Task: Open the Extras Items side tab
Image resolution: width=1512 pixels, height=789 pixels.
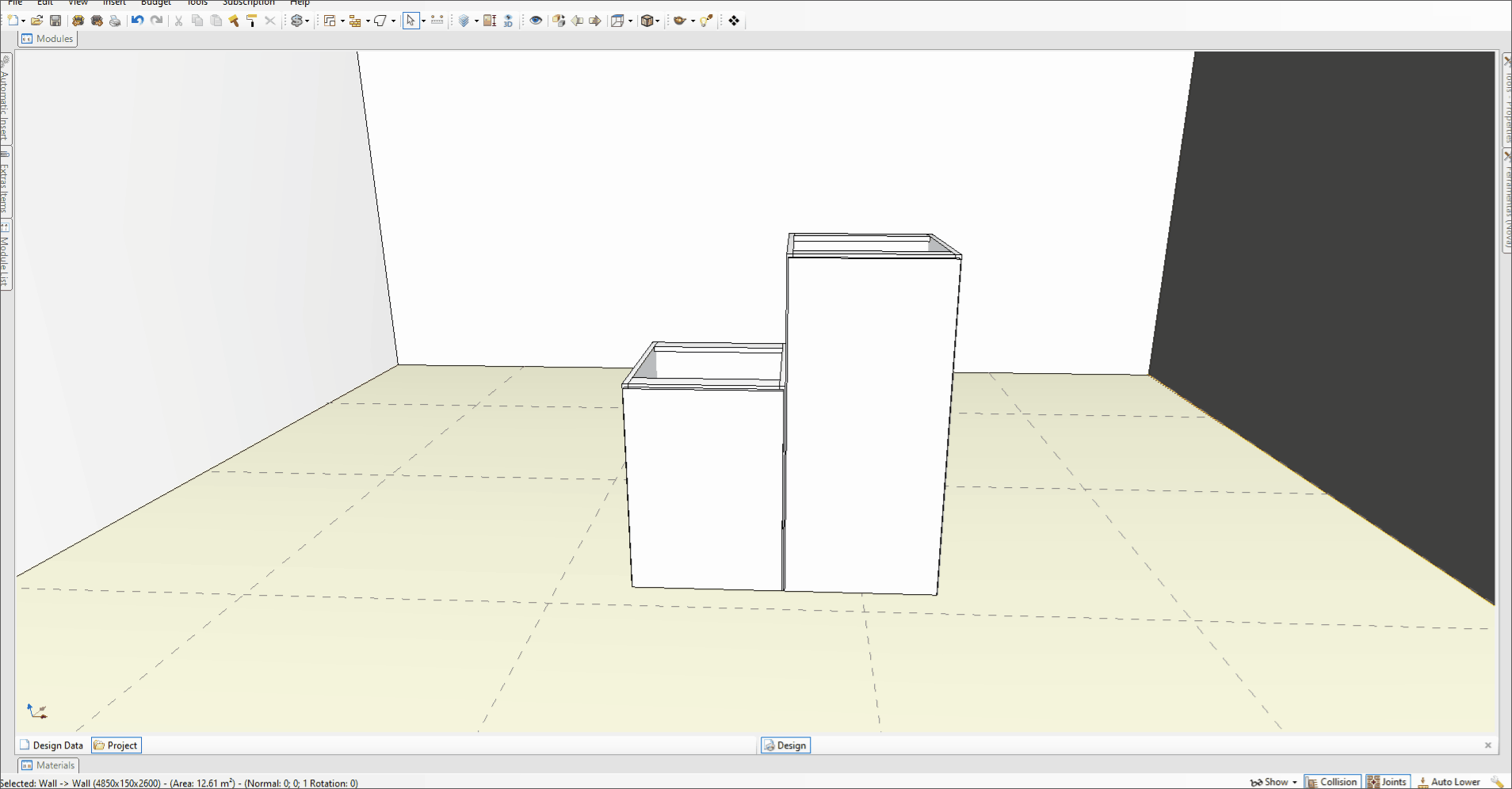Action: point(6,183)
